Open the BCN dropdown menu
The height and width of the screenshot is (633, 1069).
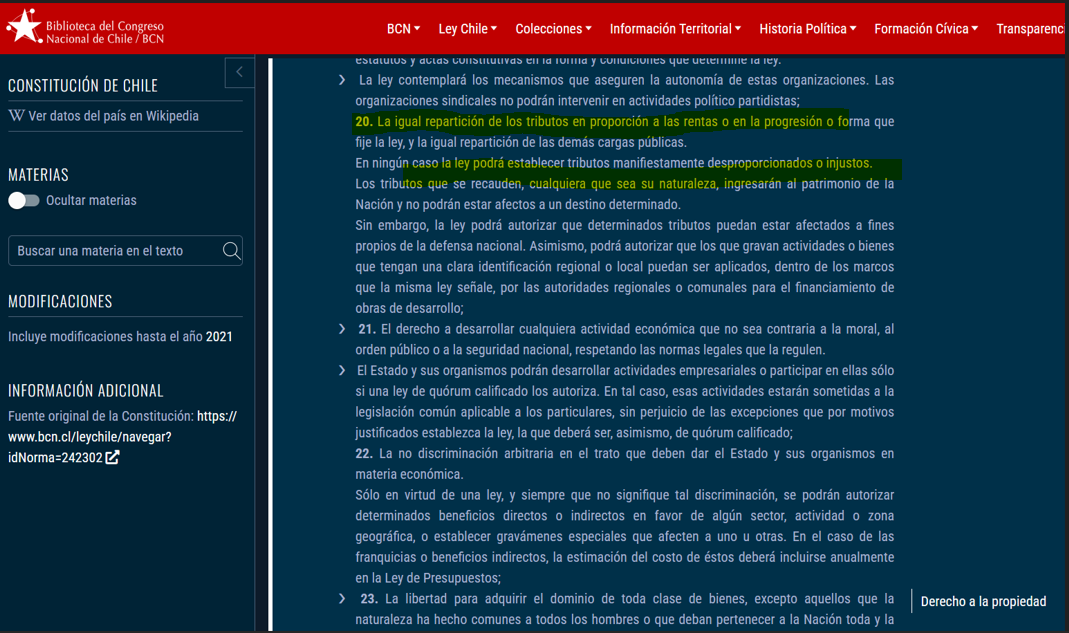click(x=404, y=29)
